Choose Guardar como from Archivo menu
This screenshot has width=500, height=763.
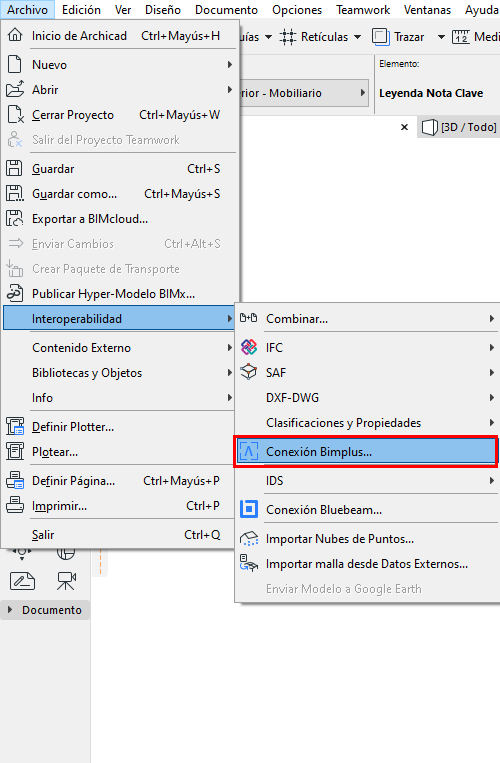[120, 194]
